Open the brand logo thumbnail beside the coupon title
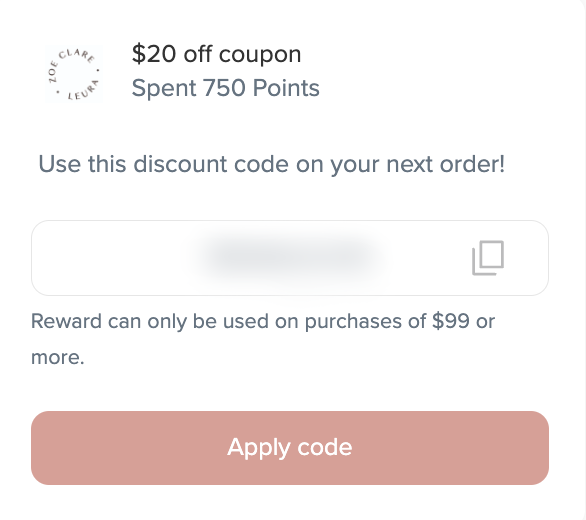This screenshot has width=586, height=520. [73, 74]
